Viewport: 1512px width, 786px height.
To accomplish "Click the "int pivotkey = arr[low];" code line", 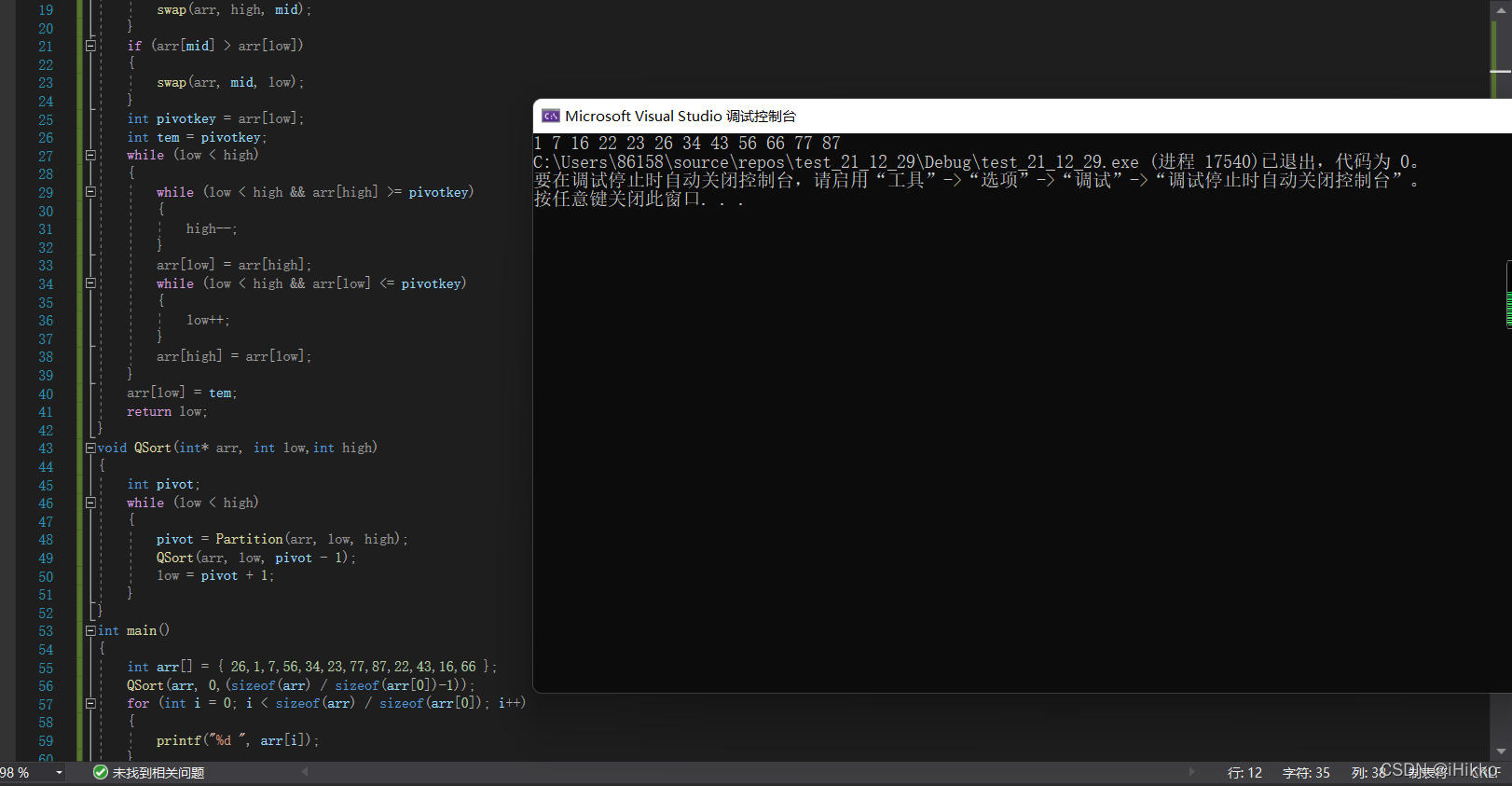I will pyautogui.click(x=215, y=118).
